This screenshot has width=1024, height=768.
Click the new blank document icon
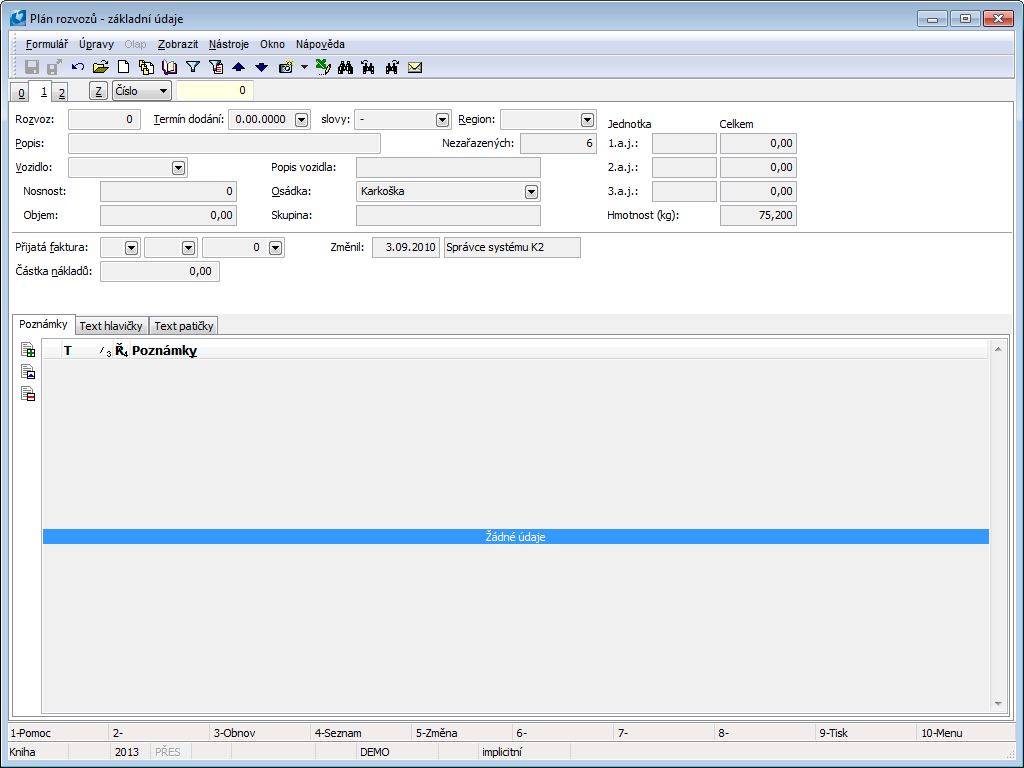click(x=124, y=67)
